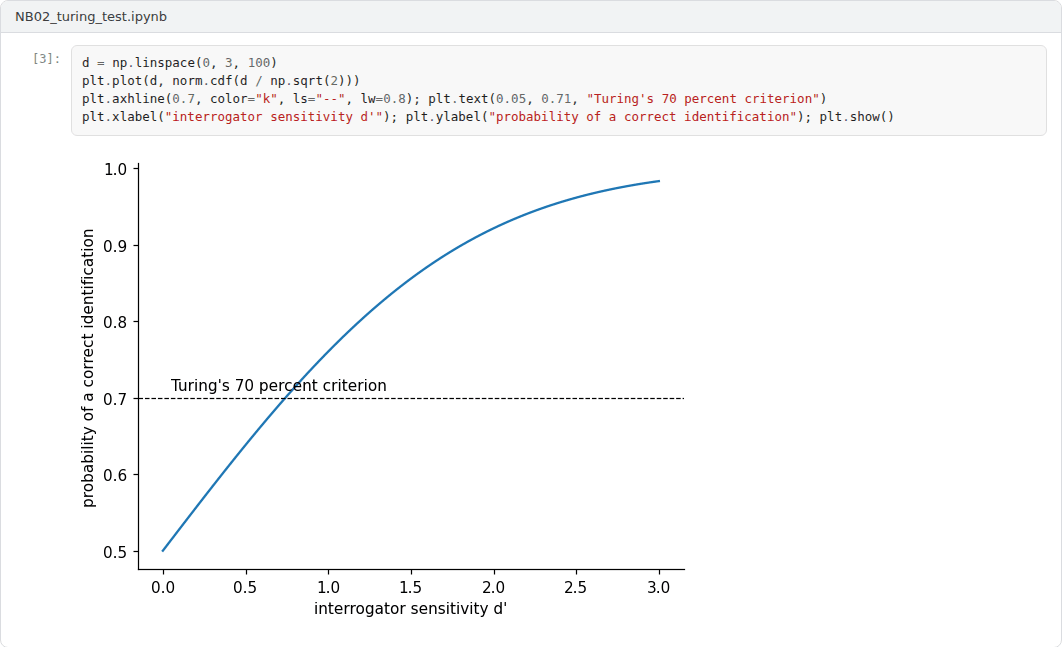Image resolution: width=1062 pixels, height=647 pixels.
Task: Click the x-axis tick label 3.0
Action: click(658, 587)
